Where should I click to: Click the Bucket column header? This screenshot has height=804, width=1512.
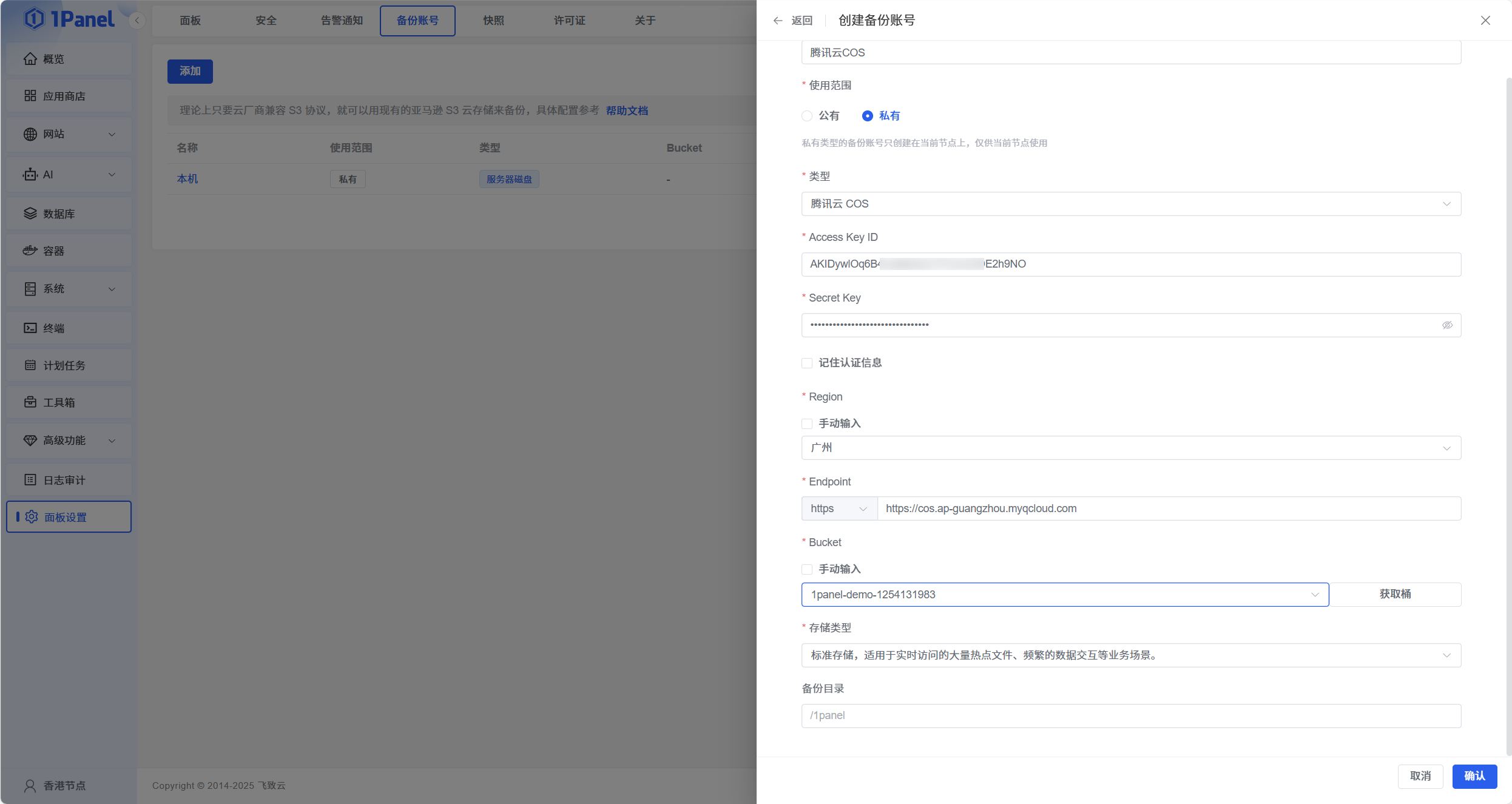pos(684,148)
